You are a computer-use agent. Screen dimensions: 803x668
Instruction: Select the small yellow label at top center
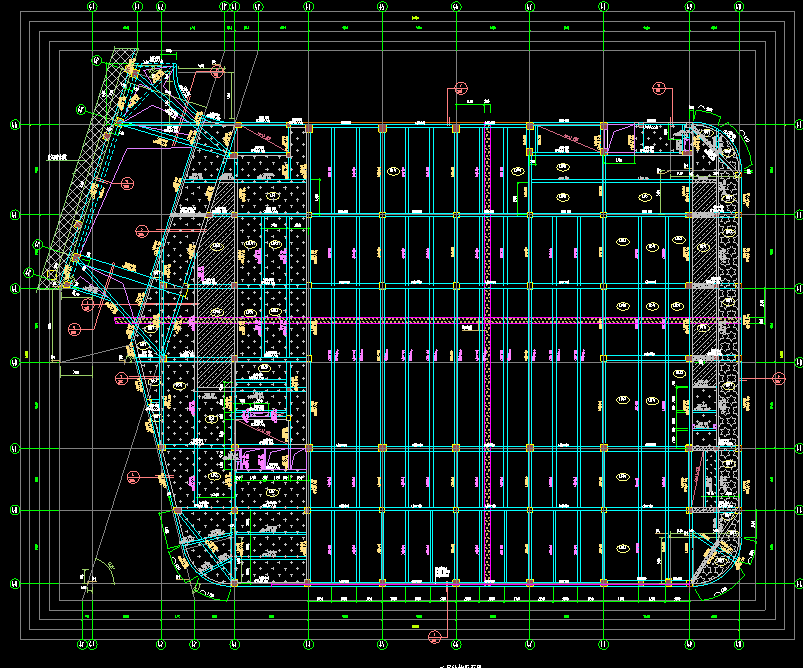[415, 18]
